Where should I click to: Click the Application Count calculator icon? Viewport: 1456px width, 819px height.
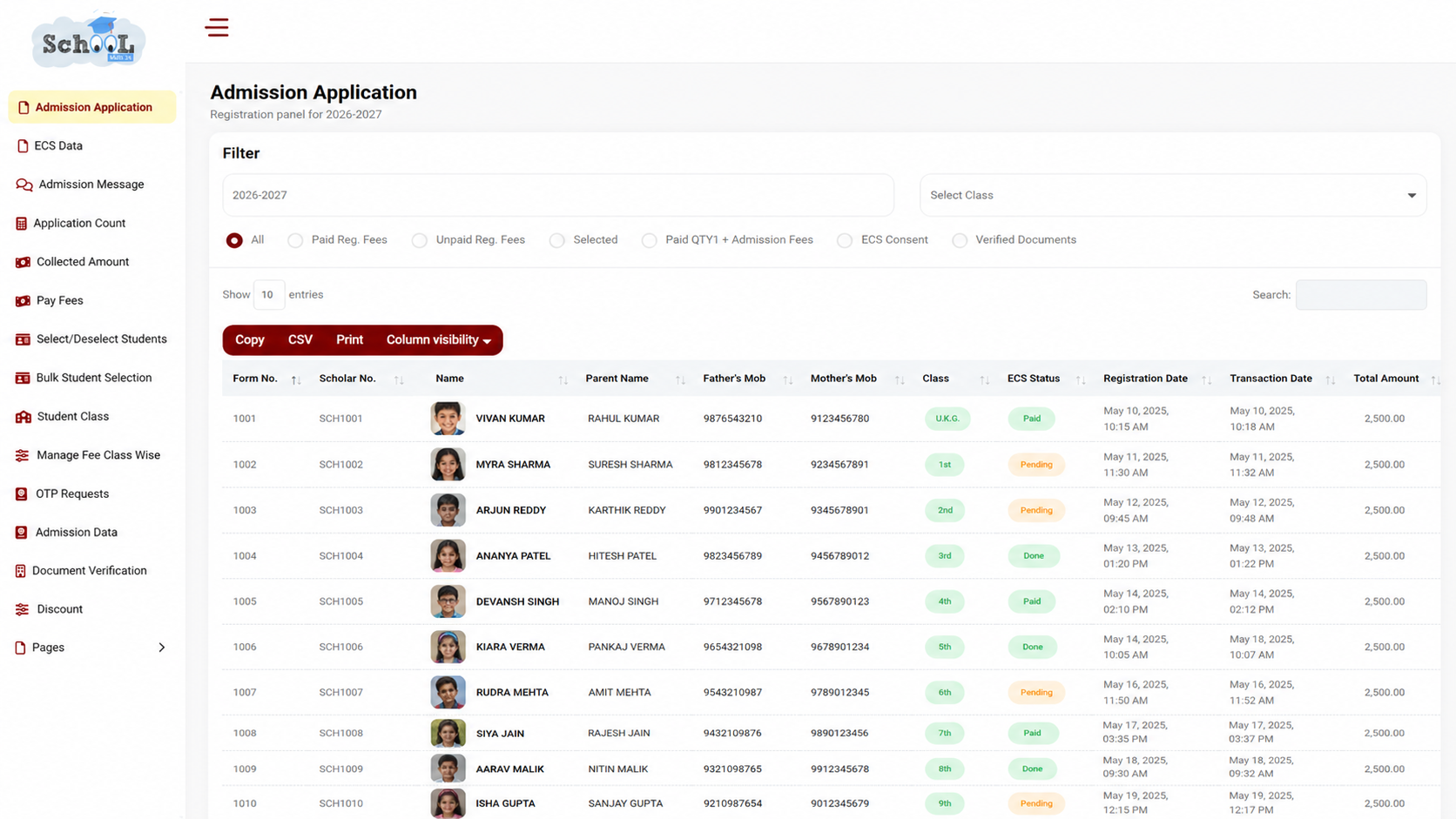pyautogui.click(x=22, y=224)
